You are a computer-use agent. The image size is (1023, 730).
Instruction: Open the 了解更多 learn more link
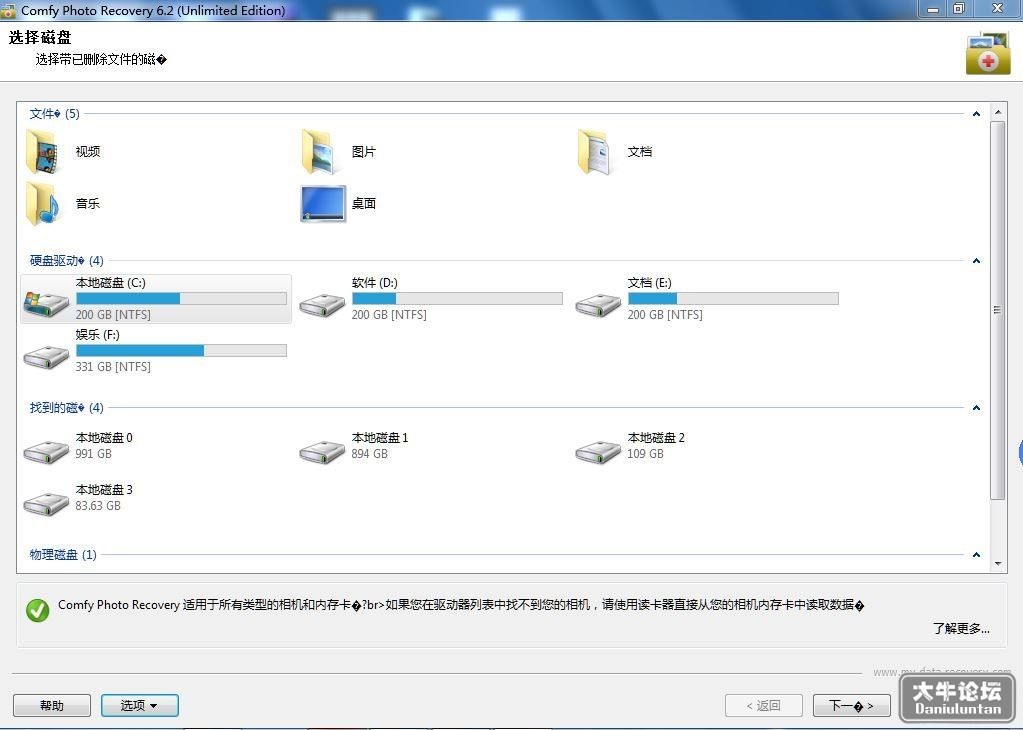pyautogui.click(x=961, y=628)
